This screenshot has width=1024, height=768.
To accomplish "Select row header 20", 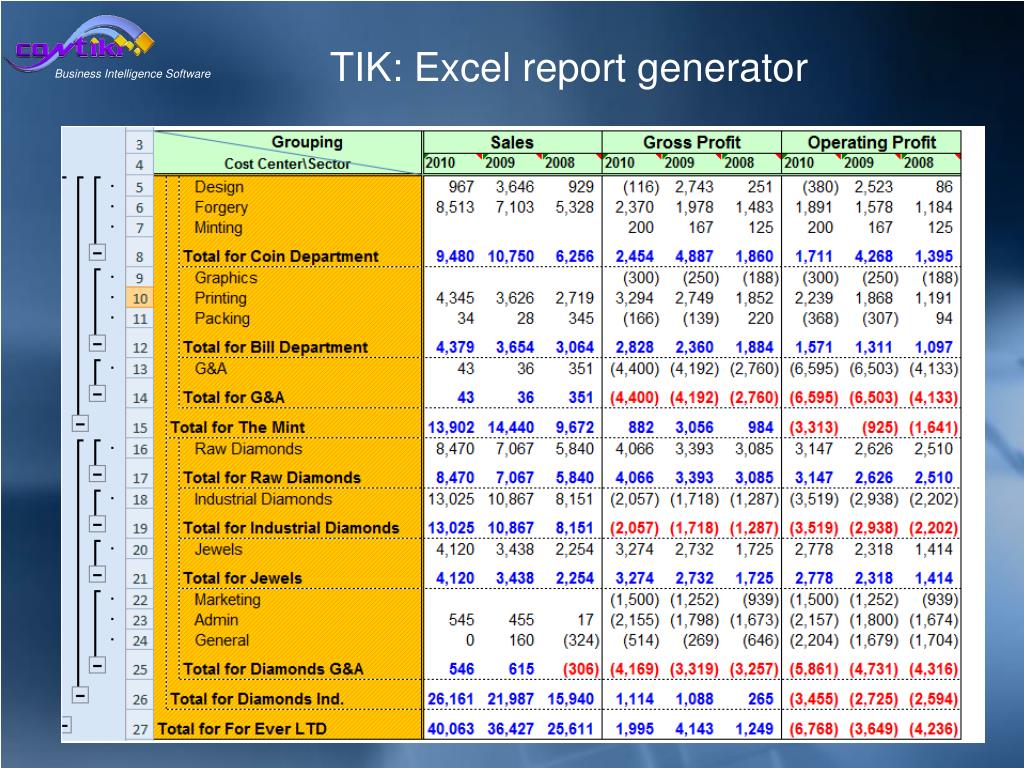I will click(x=139, y=550).
